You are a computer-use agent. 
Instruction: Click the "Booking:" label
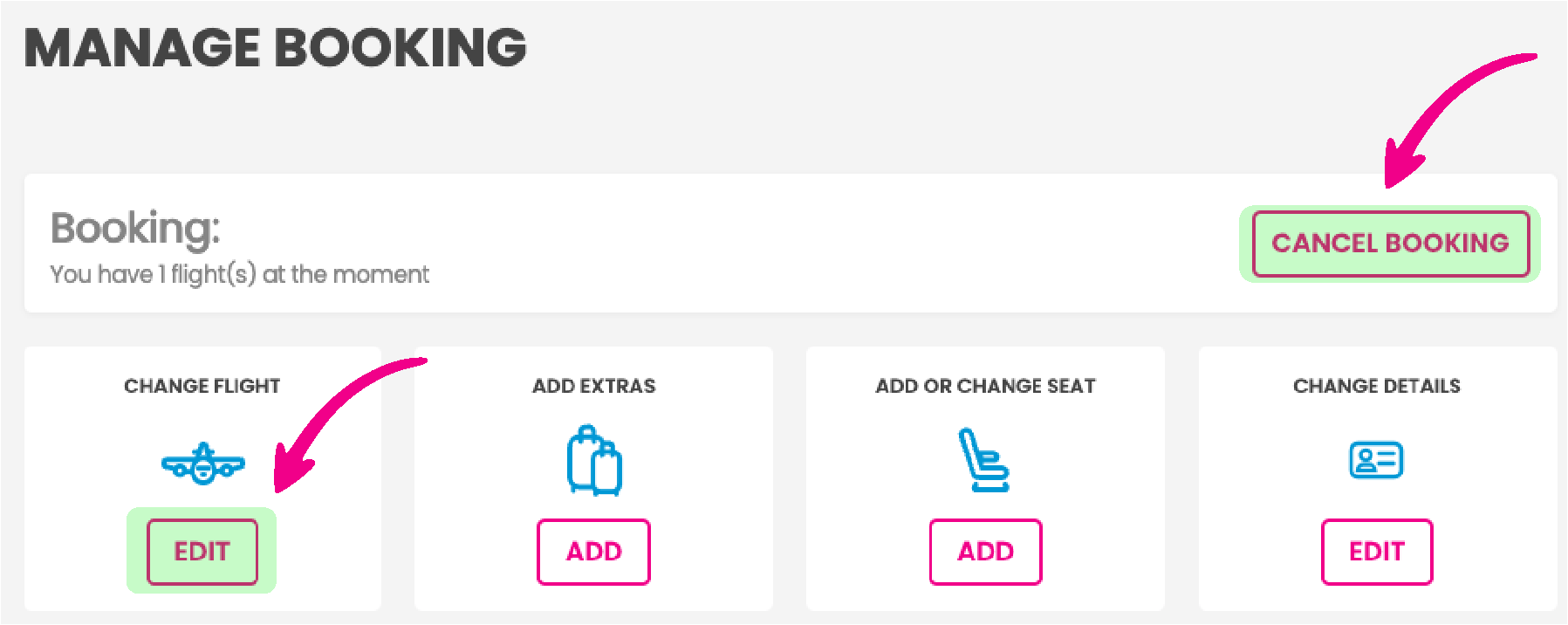135,228
